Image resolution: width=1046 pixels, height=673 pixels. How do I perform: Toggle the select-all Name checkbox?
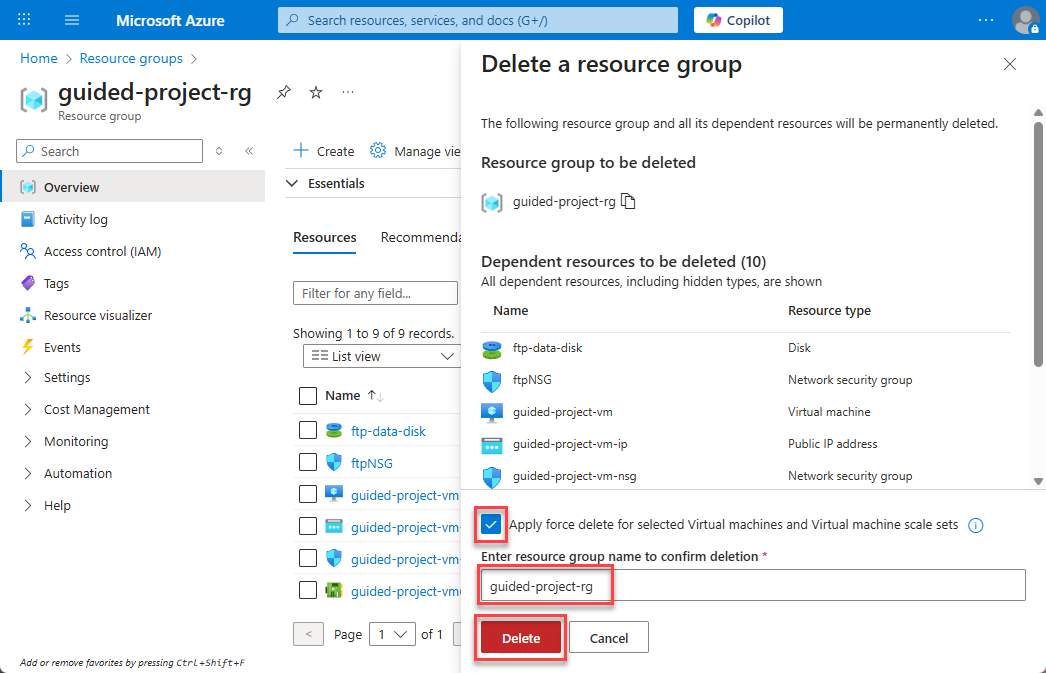click(x=308, y=396)
